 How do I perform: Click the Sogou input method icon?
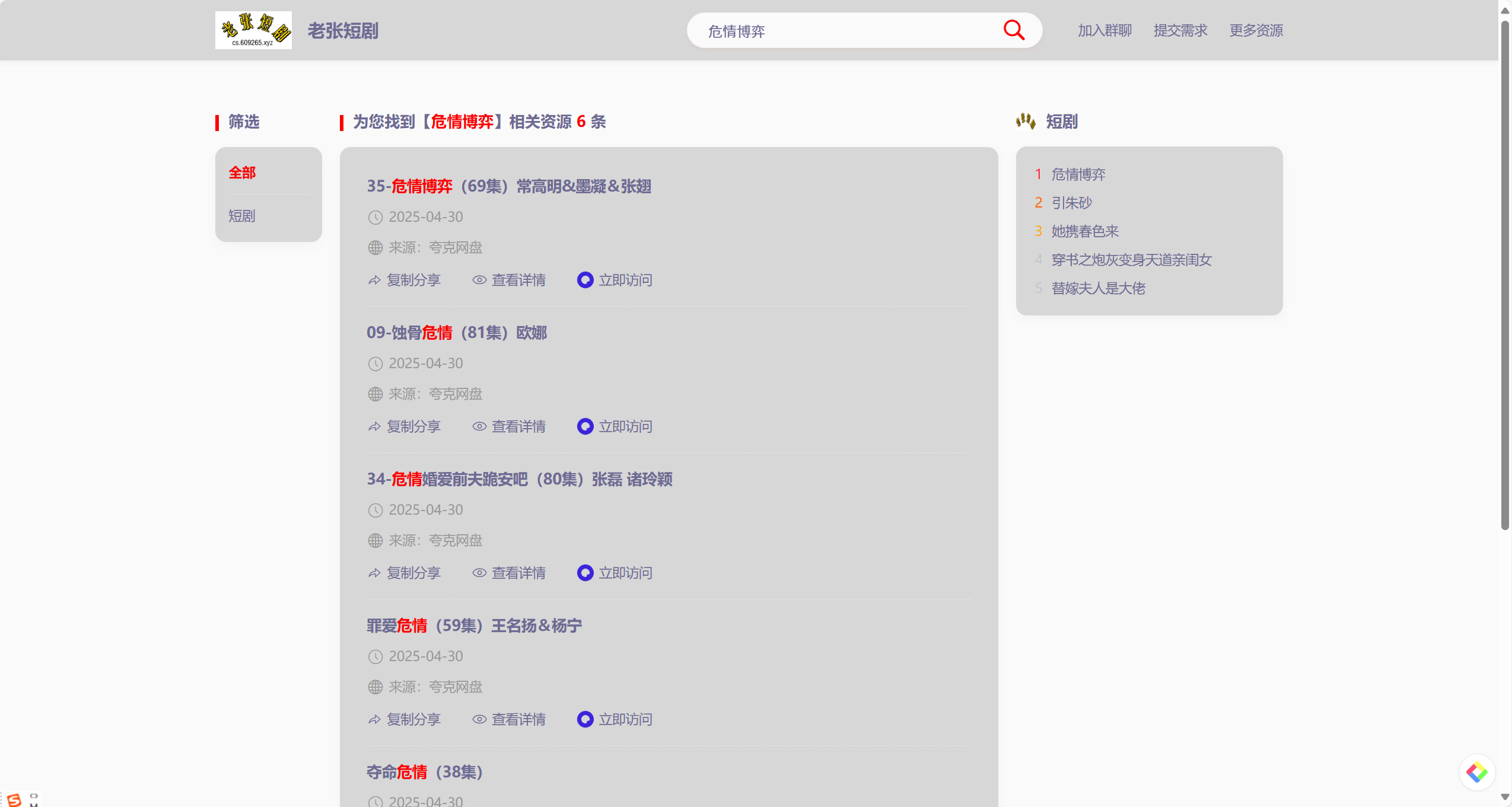14,799
